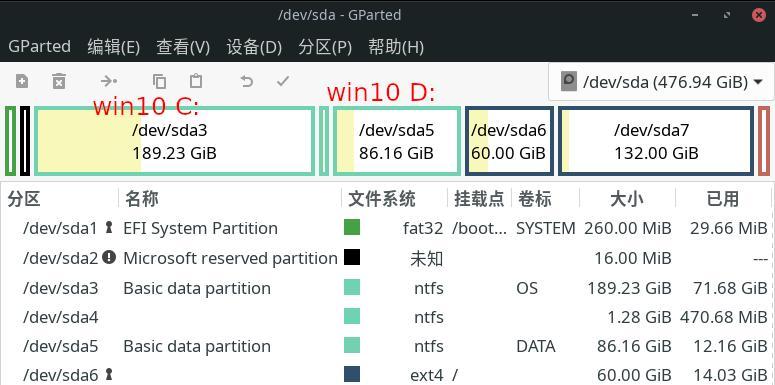Click the Resize/Move arrow toolbar icon
Viewport: 775px width, 385px height.
(109, 81)
